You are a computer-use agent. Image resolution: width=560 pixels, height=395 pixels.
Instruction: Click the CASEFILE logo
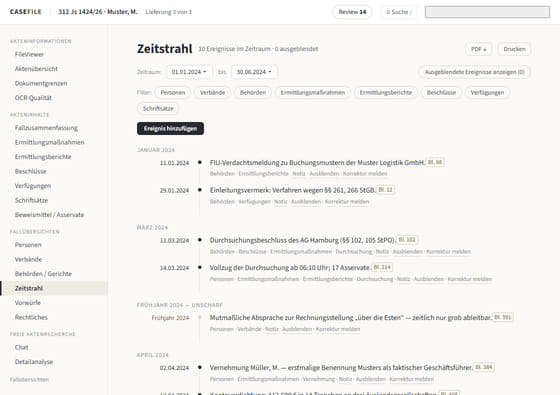click(26, 12)
